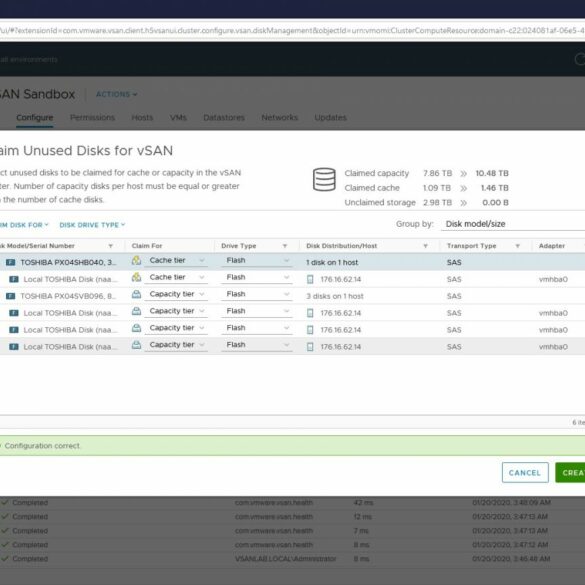This screenshot has height=585, width=585.
Task: Open the Drive Type column filter
Action: 285,246
